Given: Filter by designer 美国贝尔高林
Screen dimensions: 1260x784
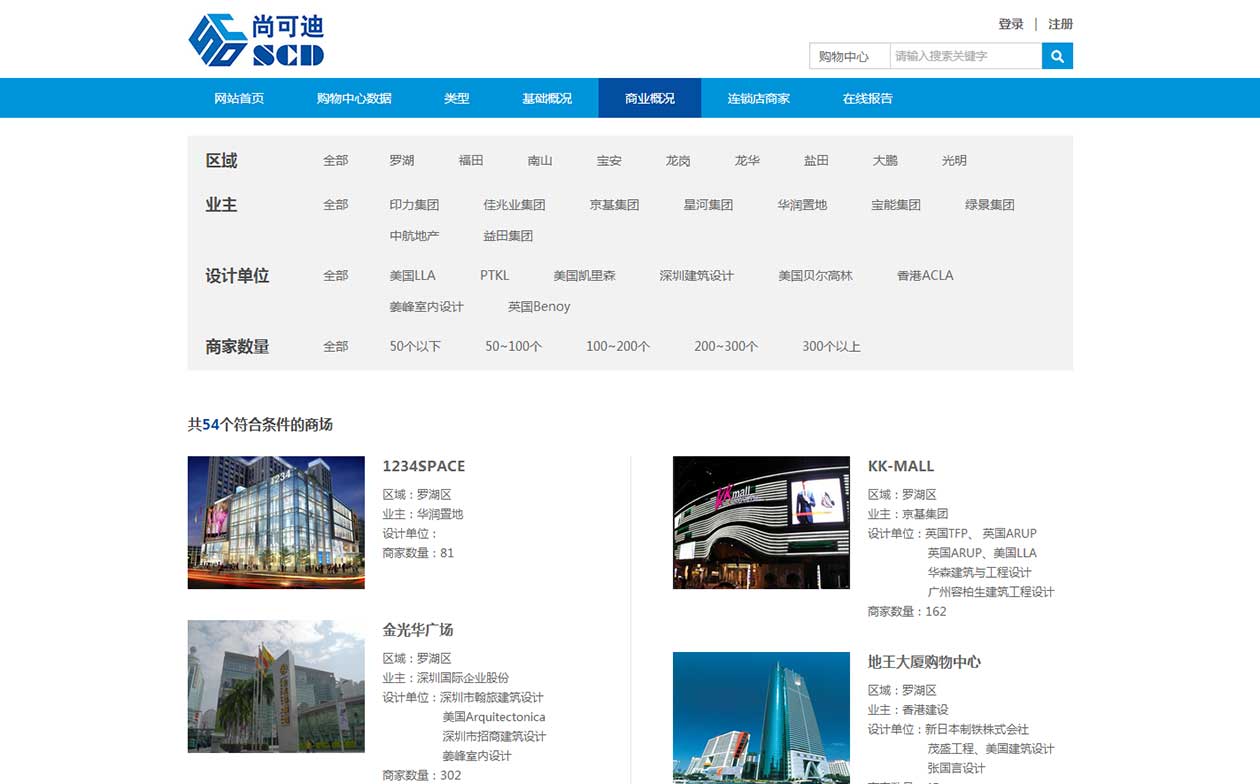Looking at the screenshot, I should [x=815, y=275].
